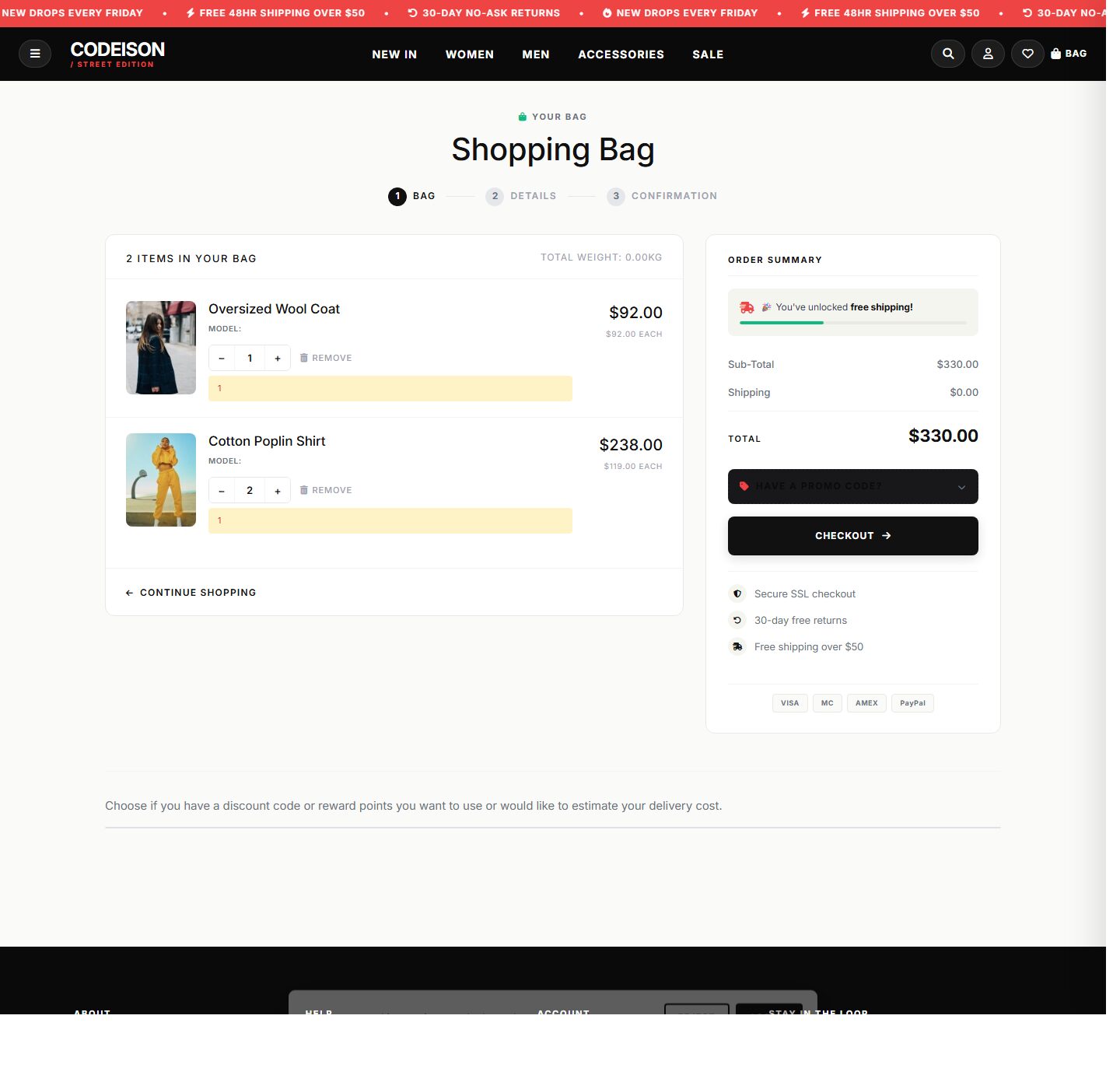Go to Women menu
Image resolution: width=1120 pixels, height=1089 pixels.
click(x=470, y=54)
